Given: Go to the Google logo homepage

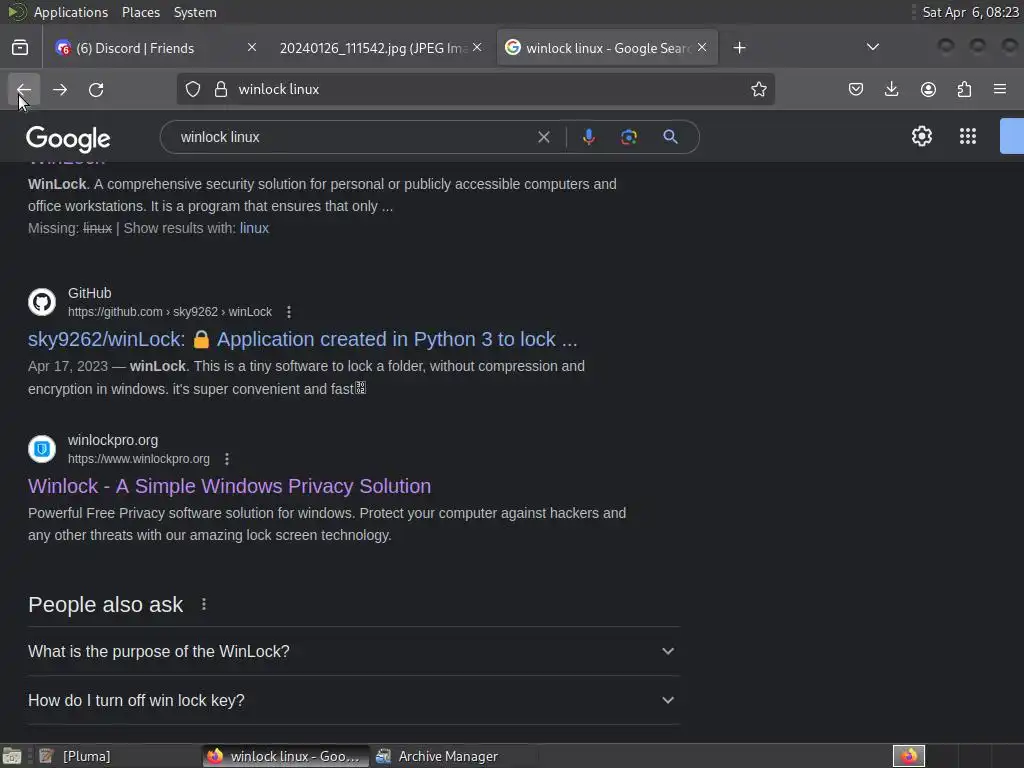Looking at the screenshot, I should [68, 138].
